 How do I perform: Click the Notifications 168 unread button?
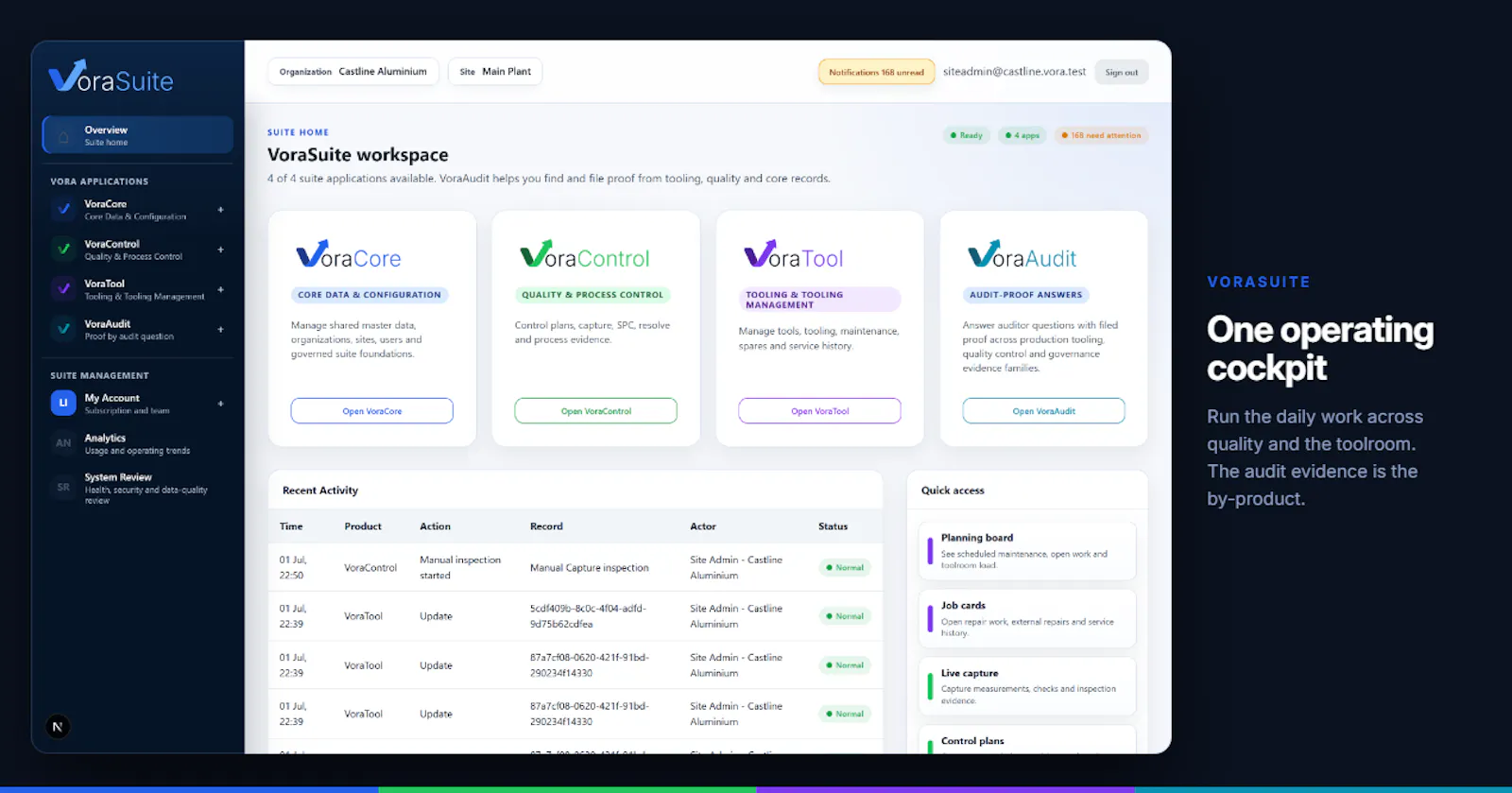[x=876, y=72]
